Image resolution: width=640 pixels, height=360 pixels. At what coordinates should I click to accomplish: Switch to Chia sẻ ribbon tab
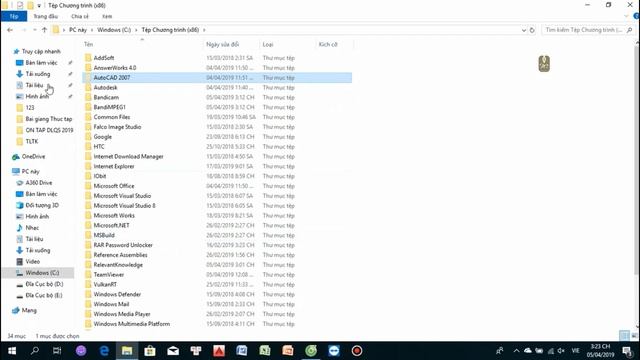[x=80, y=16]
